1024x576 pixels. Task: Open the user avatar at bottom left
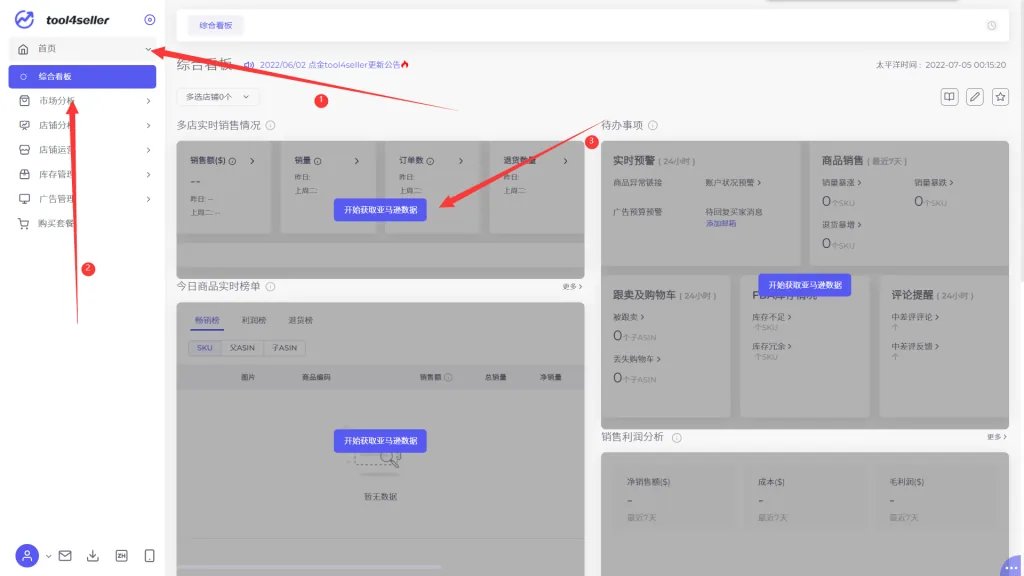(27, 556)
